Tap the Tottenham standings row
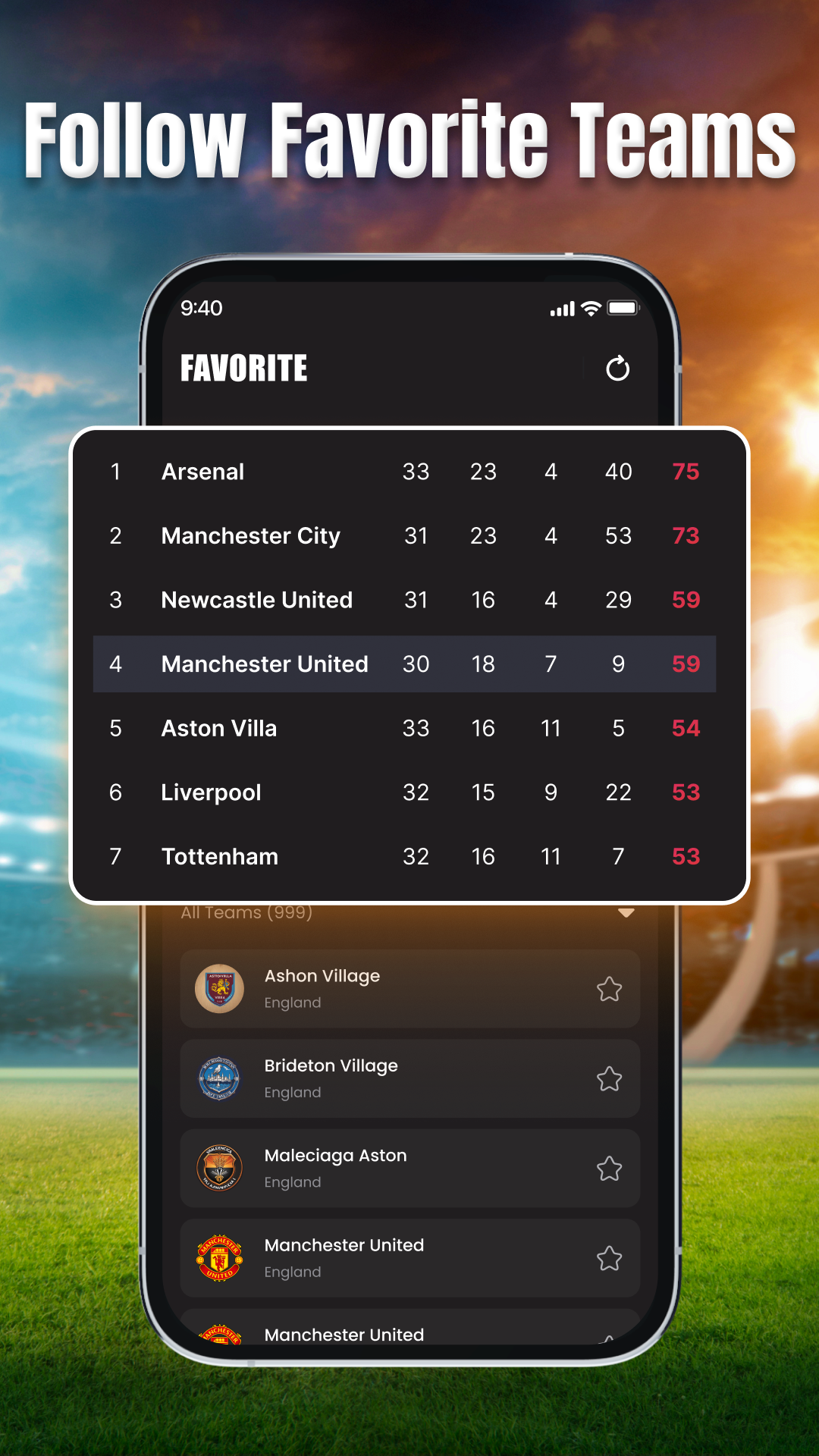 (404, 857)
